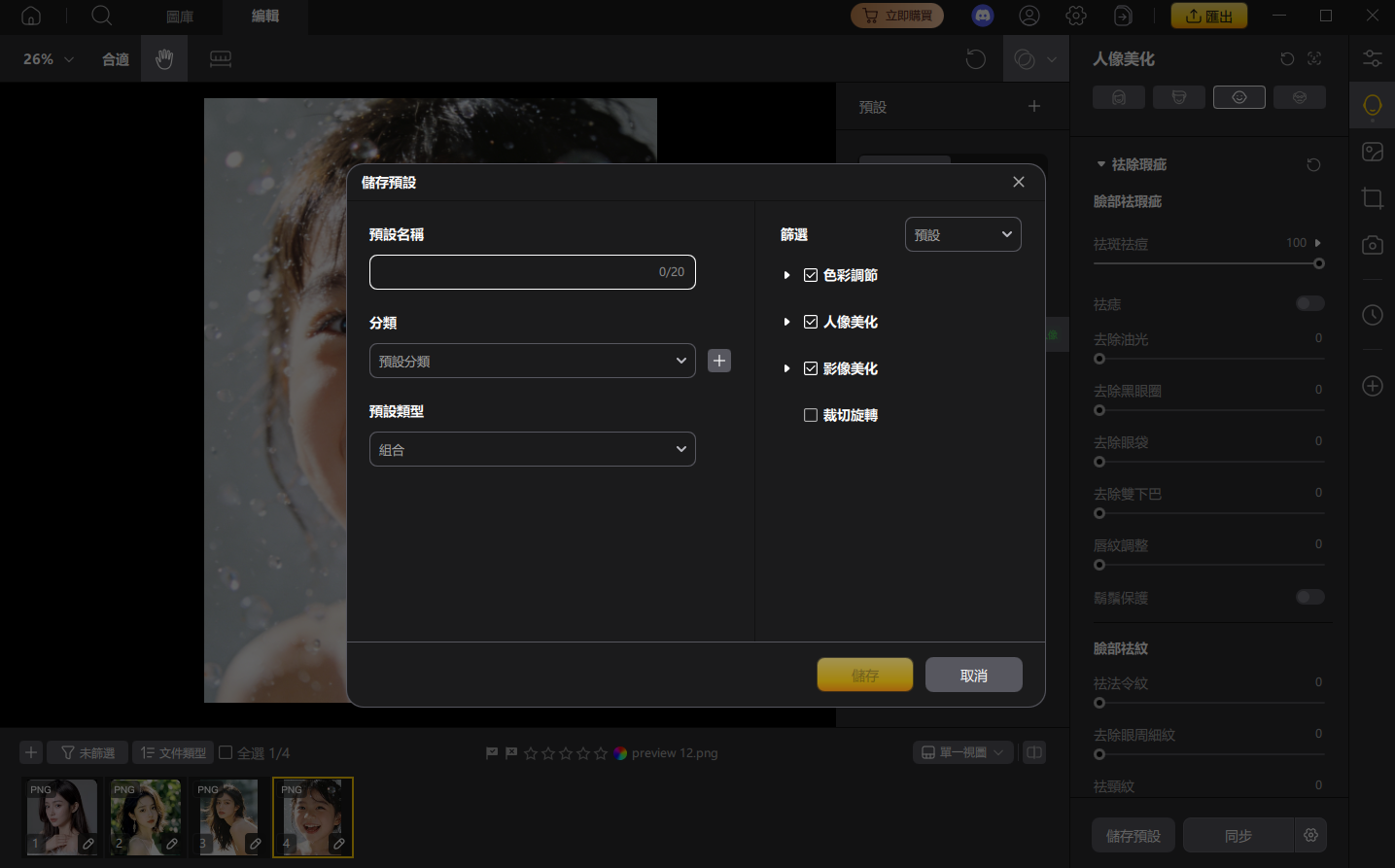Enable the 裁切旋轉 checkbox
This screenshot has width=1395, height=868.
pyautogui.click(x=811, y=415)
